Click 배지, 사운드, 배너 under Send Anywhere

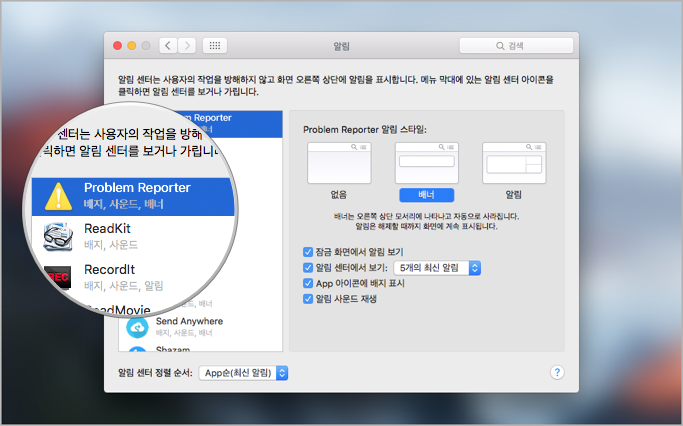pos(184,333)
